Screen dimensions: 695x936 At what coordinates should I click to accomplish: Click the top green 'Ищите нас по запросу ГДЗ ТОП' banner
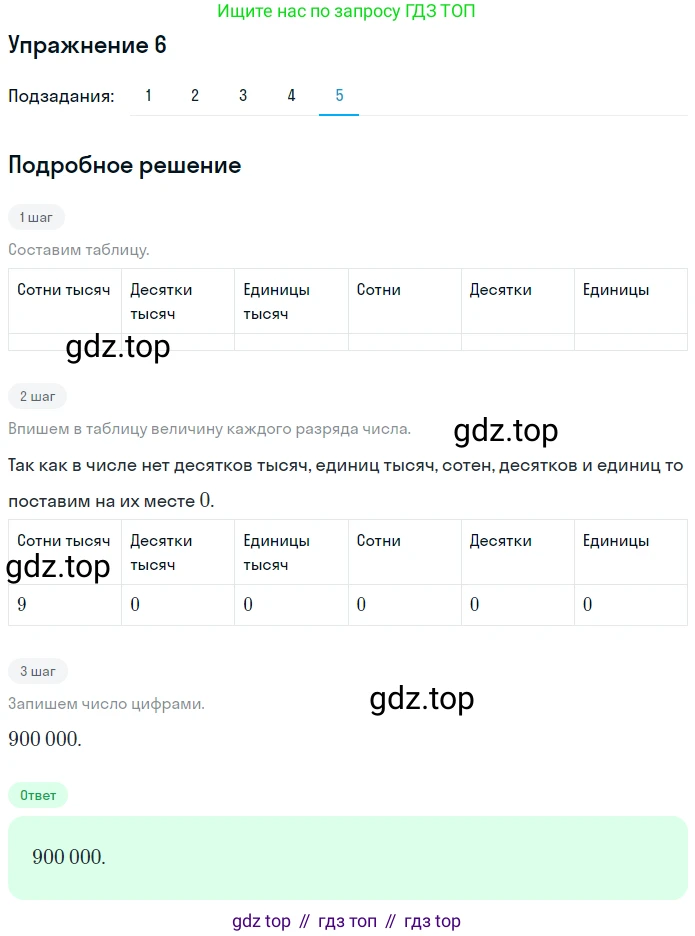click(346, 11)
